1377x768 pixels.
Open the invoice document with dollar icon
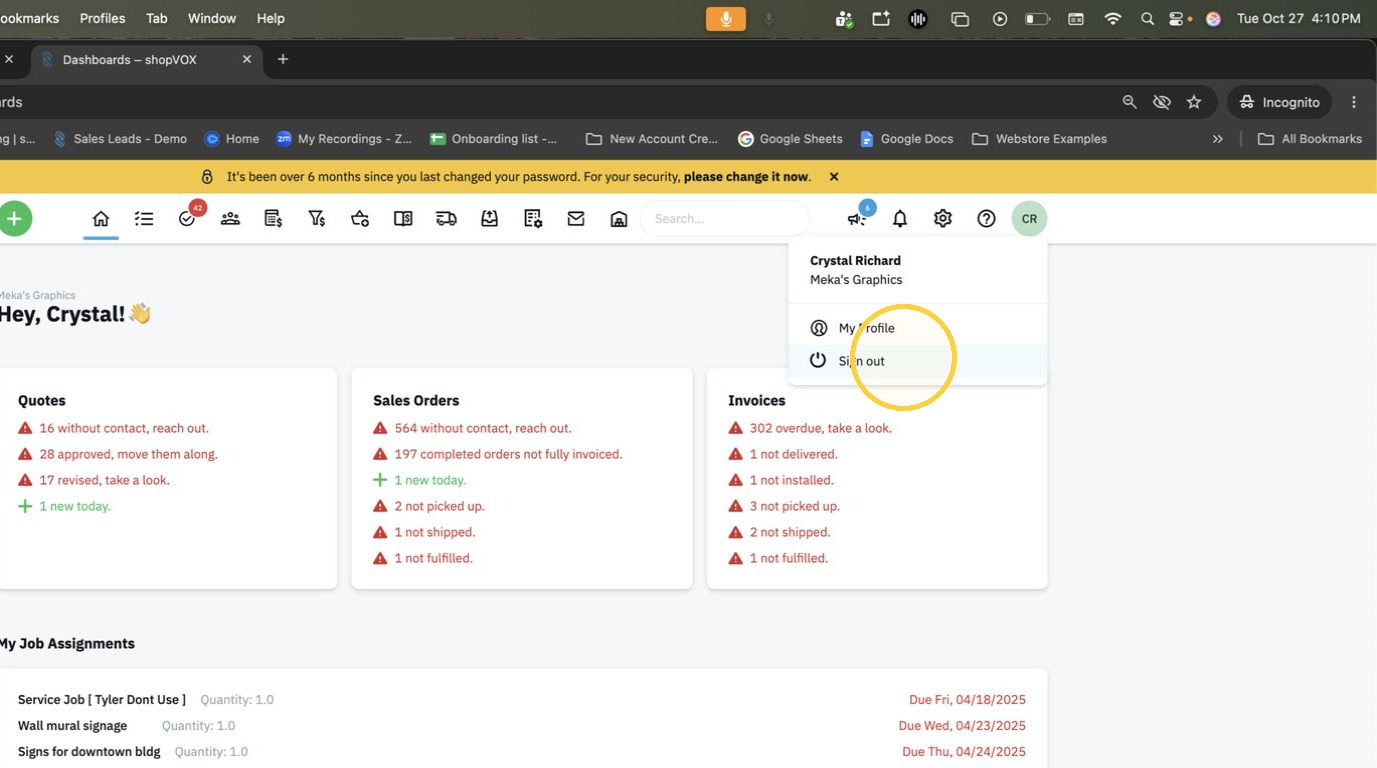click(273, 218)
